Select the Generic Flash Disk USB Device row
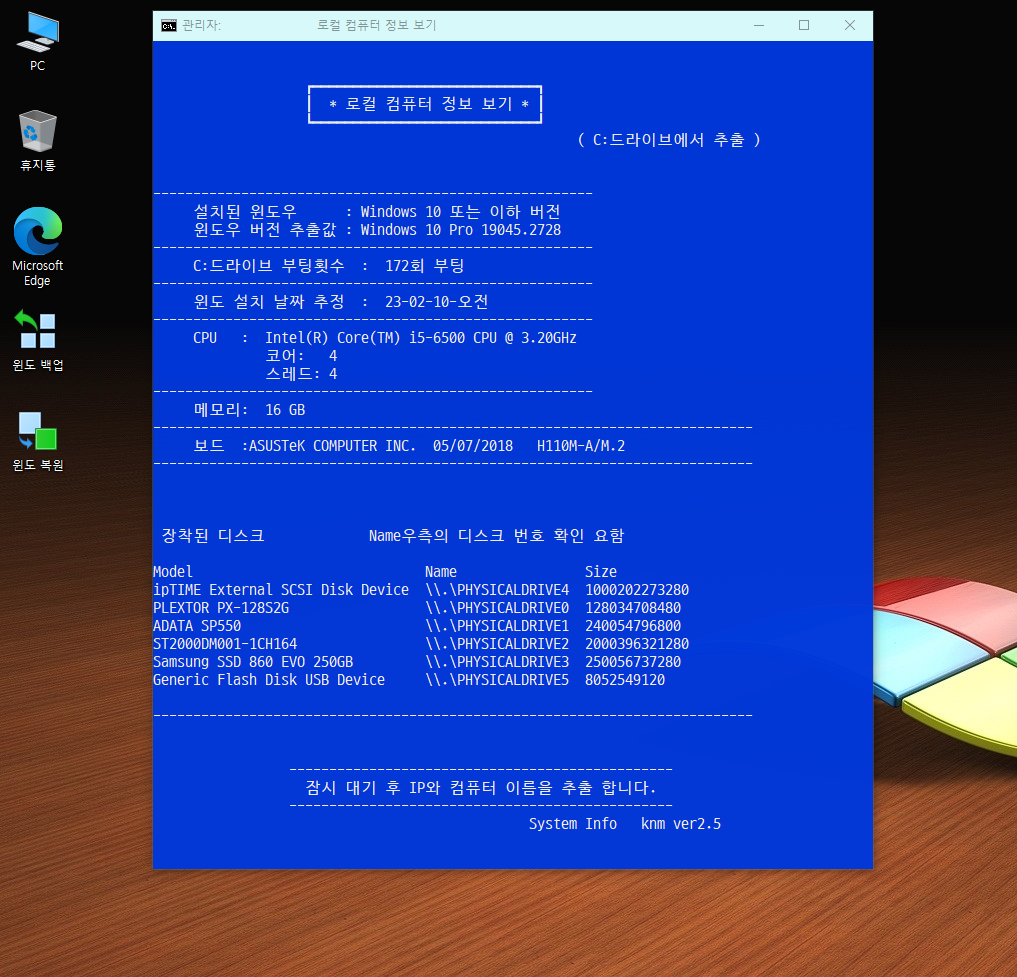Viewport: 1017px width, 977px height. (x=409, y=681)
